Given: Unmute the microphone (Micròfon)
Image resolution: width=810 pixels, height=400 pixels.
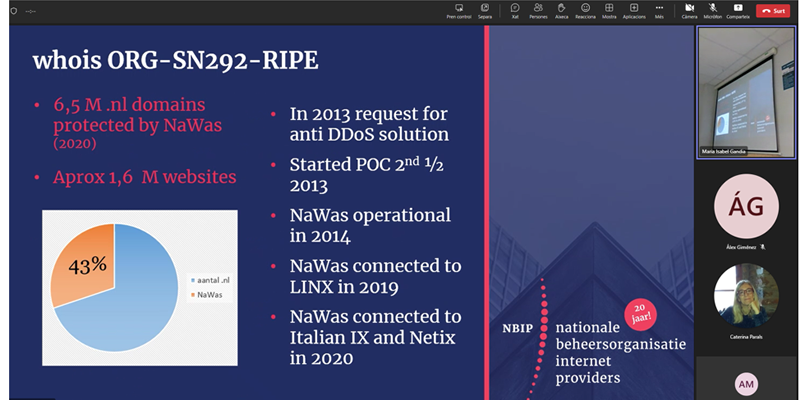Looking at the screenshot, I should [x=713, y=9].
